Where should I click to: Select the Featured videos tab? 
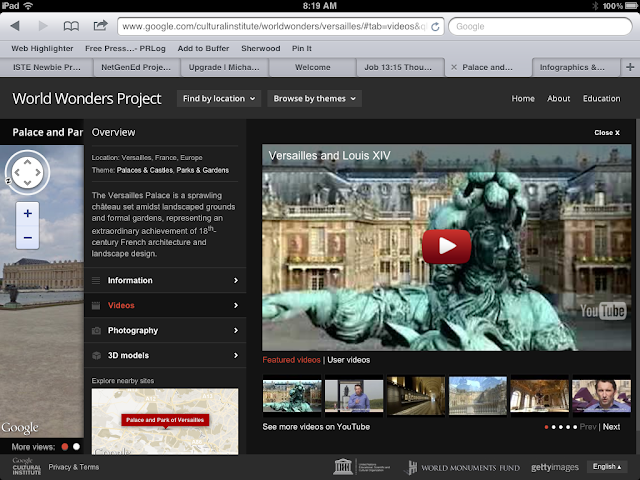(x=291, y=360)
